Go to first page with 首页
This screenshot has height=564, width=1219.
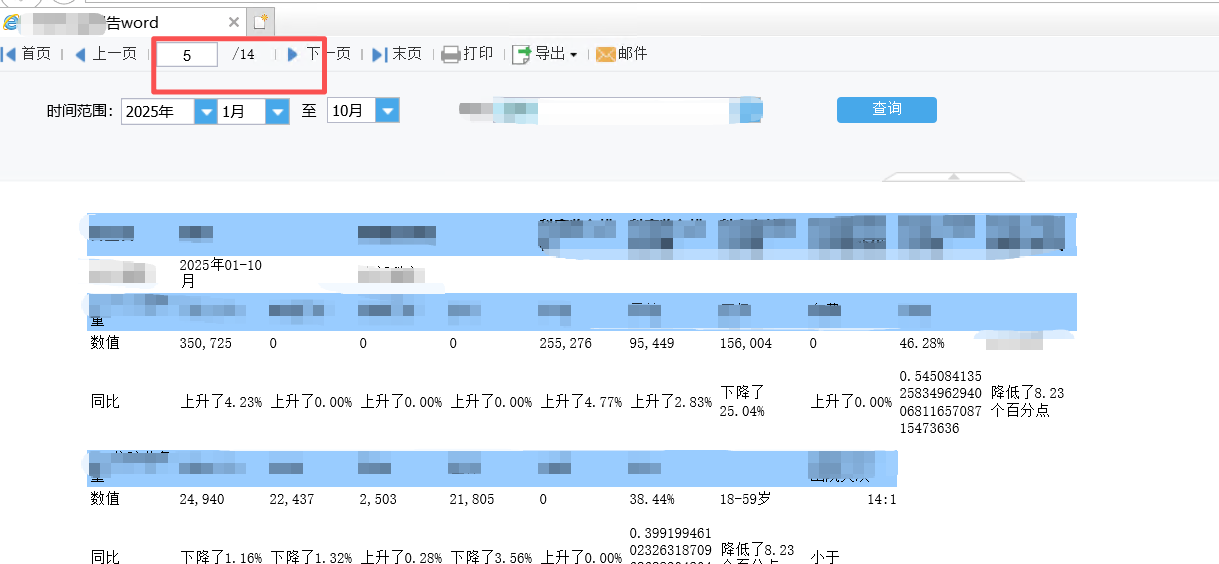[x=27, y=54]
